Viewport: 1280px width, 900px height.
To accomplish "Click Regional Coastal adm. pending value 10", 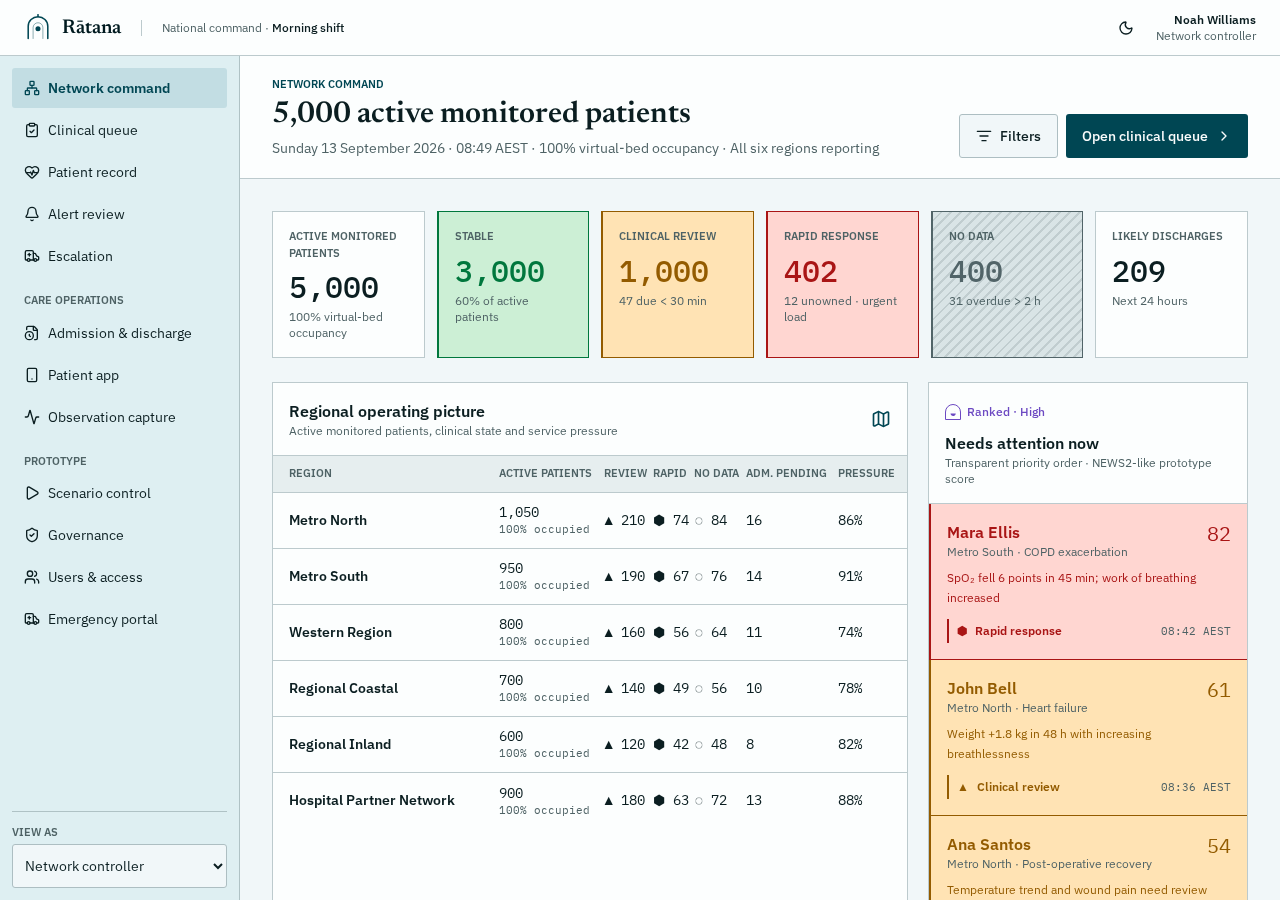I will (x=754, y=688).
